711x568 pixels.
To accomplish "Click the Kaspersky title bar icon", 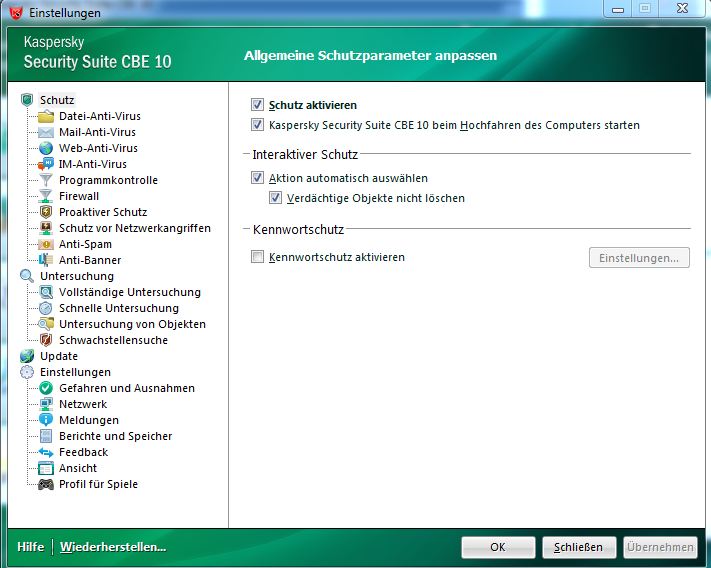I will tap(15, 12).
